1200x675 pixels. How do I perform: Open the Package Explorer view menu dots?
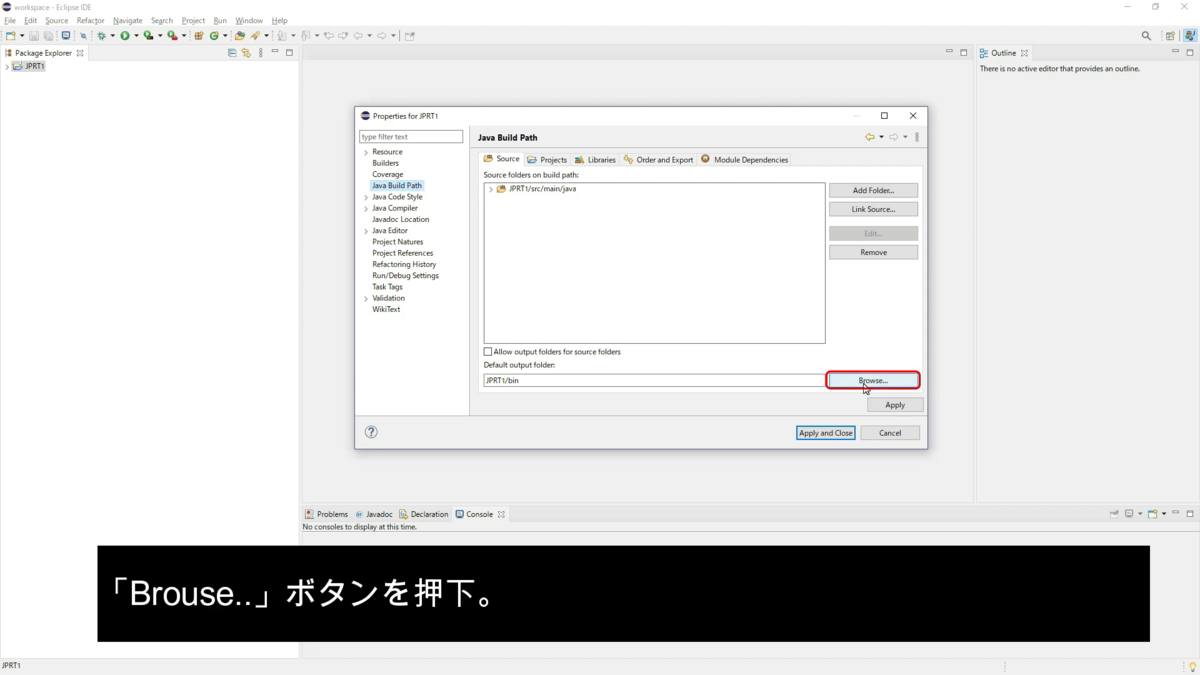pyautogui.click(x=261, y=52)
